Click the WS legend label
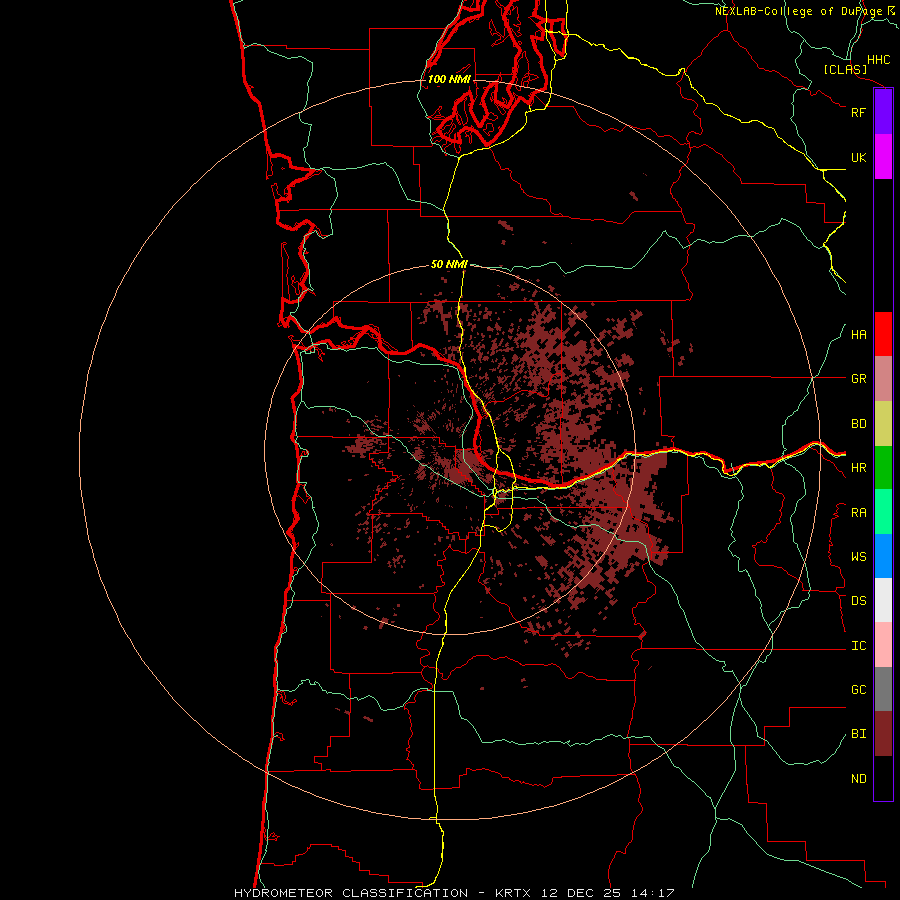 [x=858, y=557]
